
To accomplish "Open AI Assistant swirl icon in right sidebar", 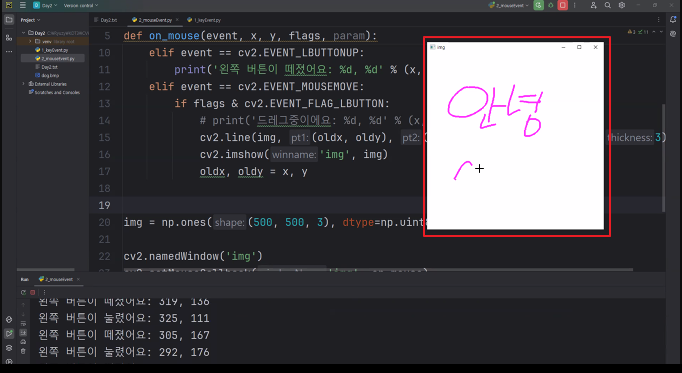I will coord(673,33).
